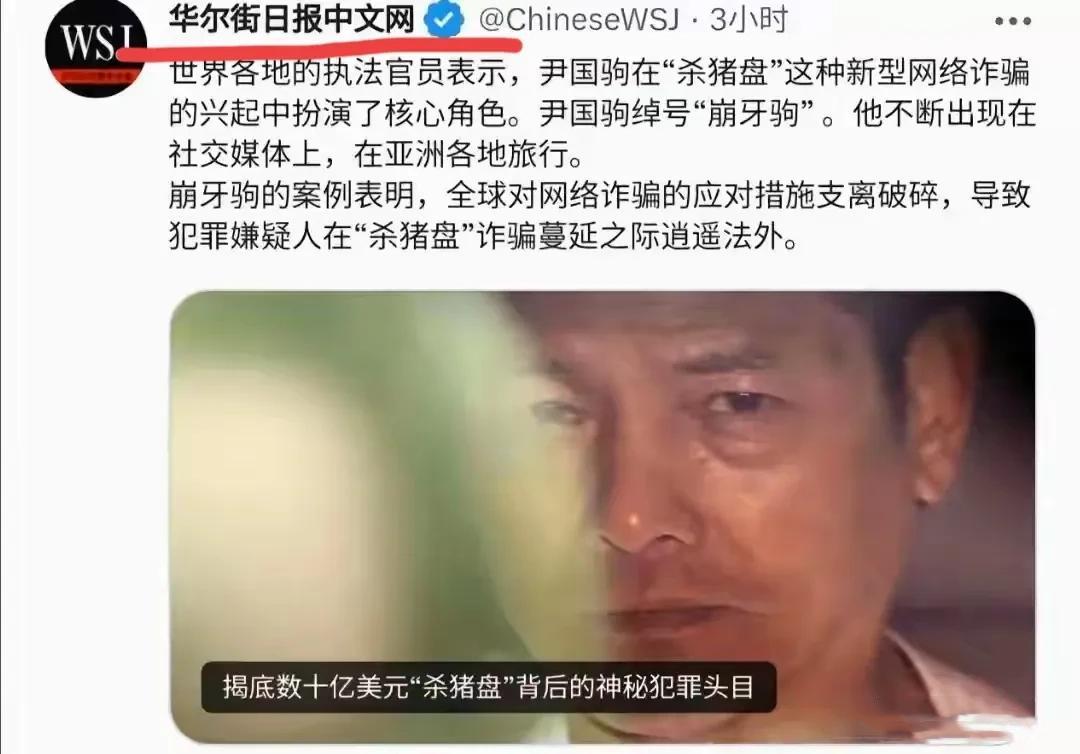Click the tweet line starting 犯罪嫌疑人在“杀猪盘”
Image resolution: width=1080 pixels, height=754 pixels.
484,237
